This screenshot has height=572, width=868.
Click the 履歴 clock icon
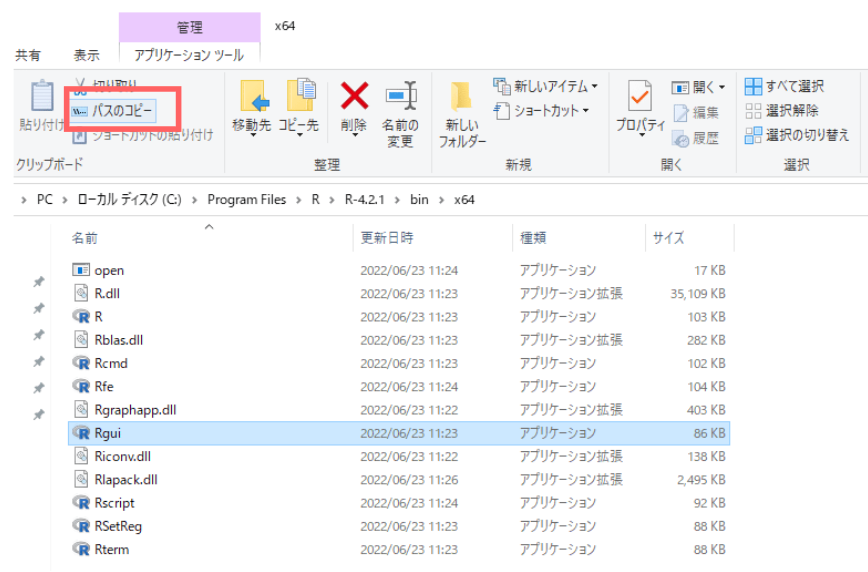[x=680, y=139]
